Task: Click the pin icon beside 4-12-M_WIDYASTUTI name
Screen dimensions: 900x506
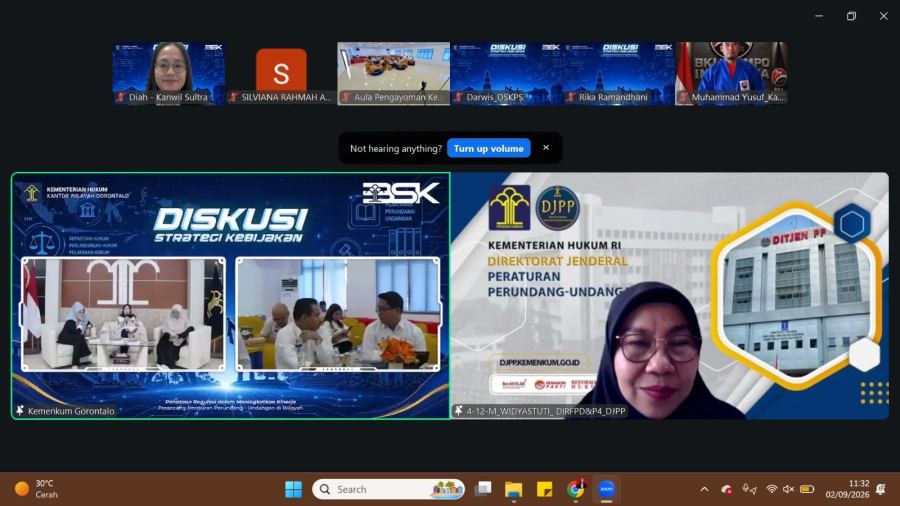Action: pyautogui.click(x=459, y=410)
